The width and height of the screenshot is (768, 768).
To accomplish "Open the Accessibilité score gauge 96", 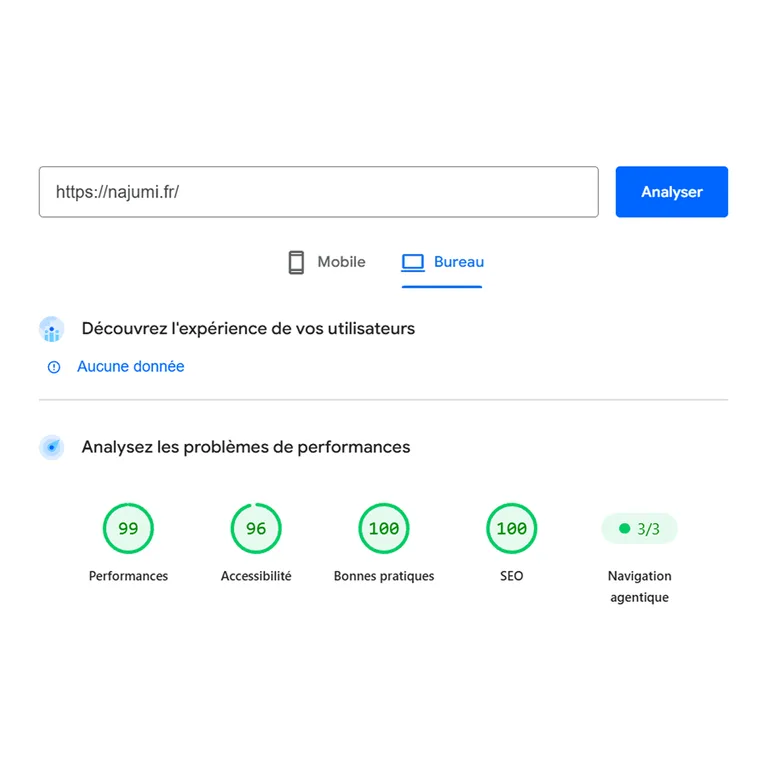I will point(256,528).
